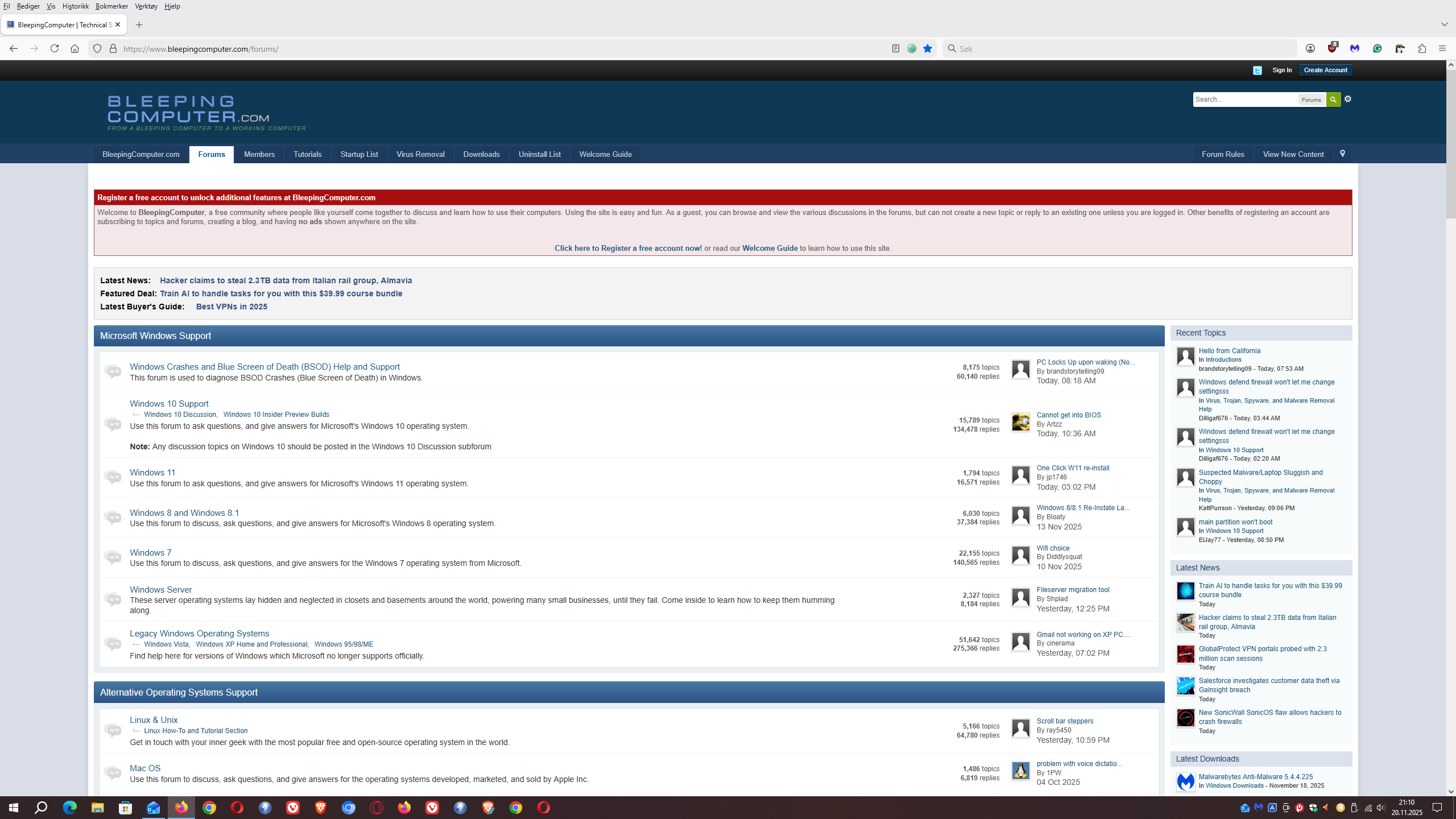Toggle the bookmark star in address bar

[x=928, y=49]
